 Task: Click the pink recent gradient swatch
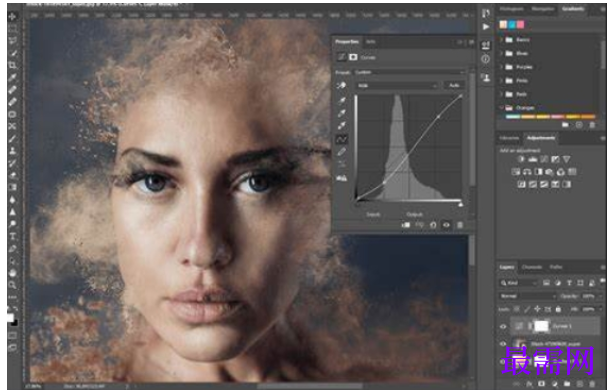tap(520, 24)
